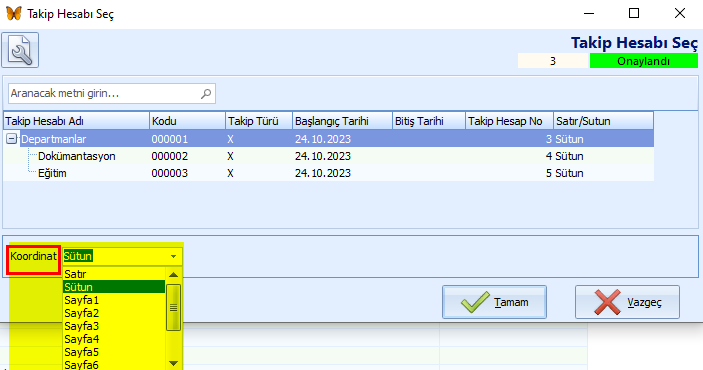Maximize the Takip Hesabı Seç window
703x370 pixels.
click(x=634, y=13)
